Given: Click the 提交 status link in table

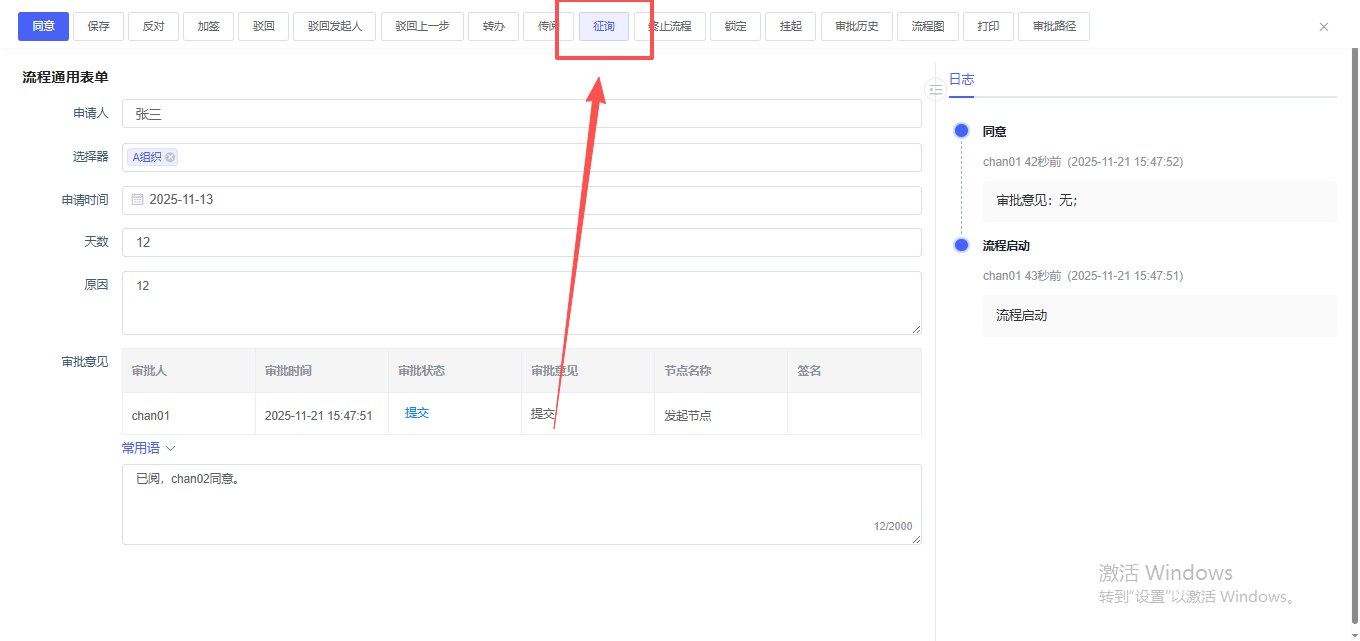Looking at the screenshot, I should 417,413.
